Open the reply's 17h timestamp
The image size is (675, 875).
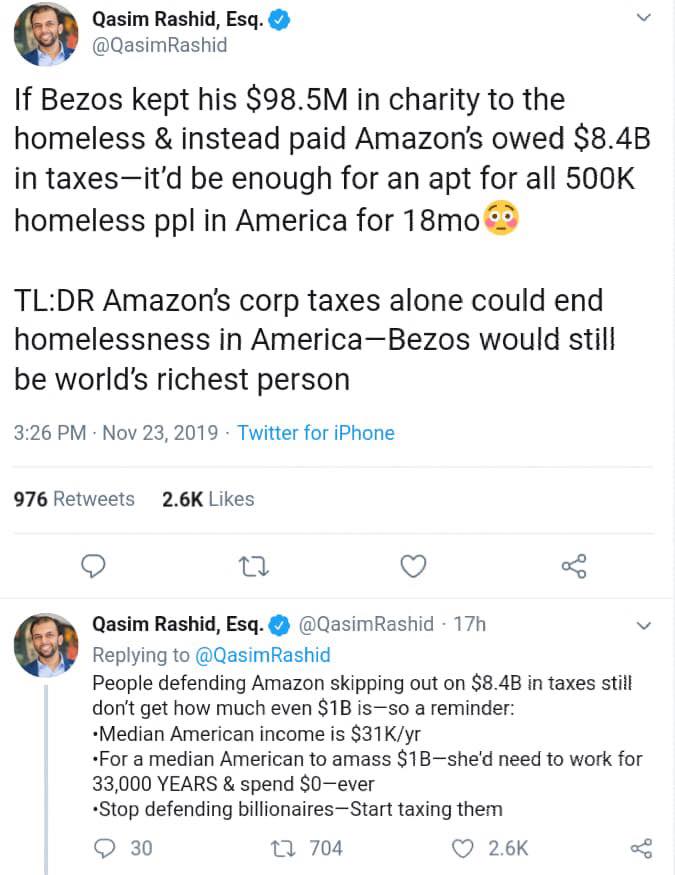[x=469, y=624]
